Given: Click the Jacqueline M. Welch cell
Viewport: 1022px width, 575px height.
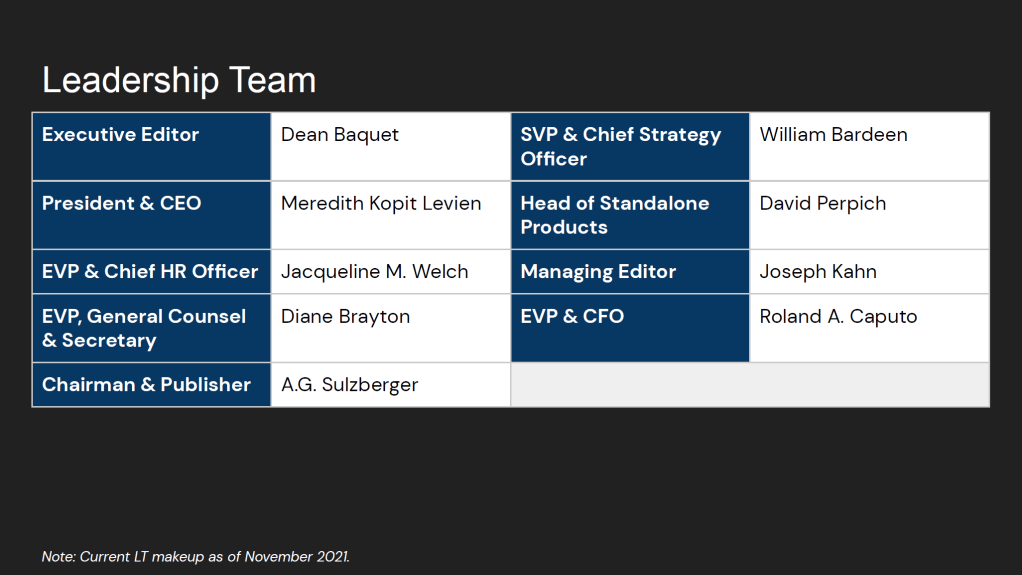Looking at the screenshot, I should click(390, 272).
